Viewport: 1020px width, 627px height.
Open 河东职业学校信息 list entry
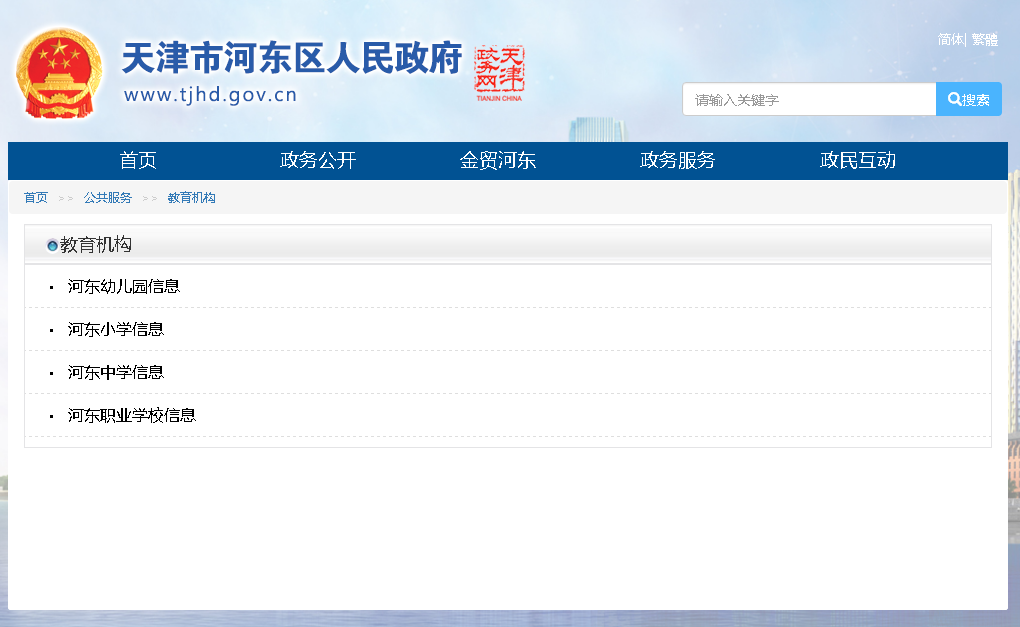(132, 416)
